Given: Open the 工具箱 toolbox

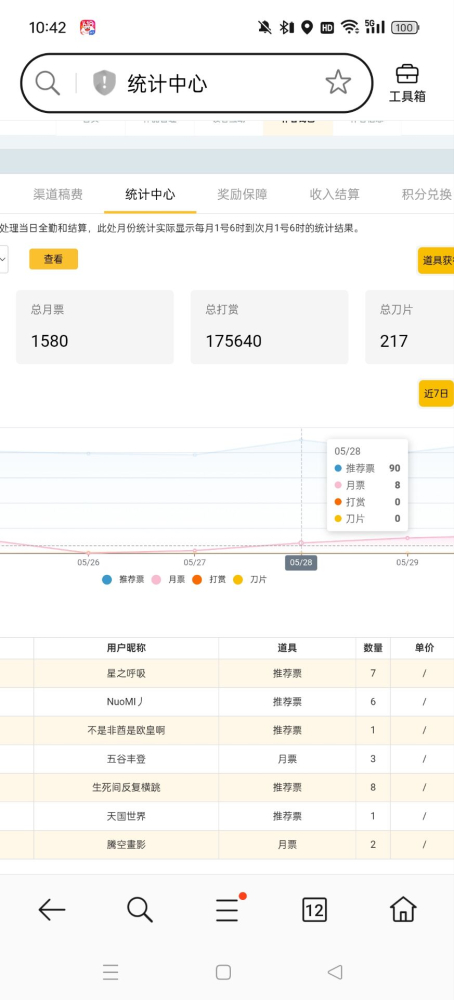Looking at the screenshot, I should pyautogui.click(x=407, y=84).
